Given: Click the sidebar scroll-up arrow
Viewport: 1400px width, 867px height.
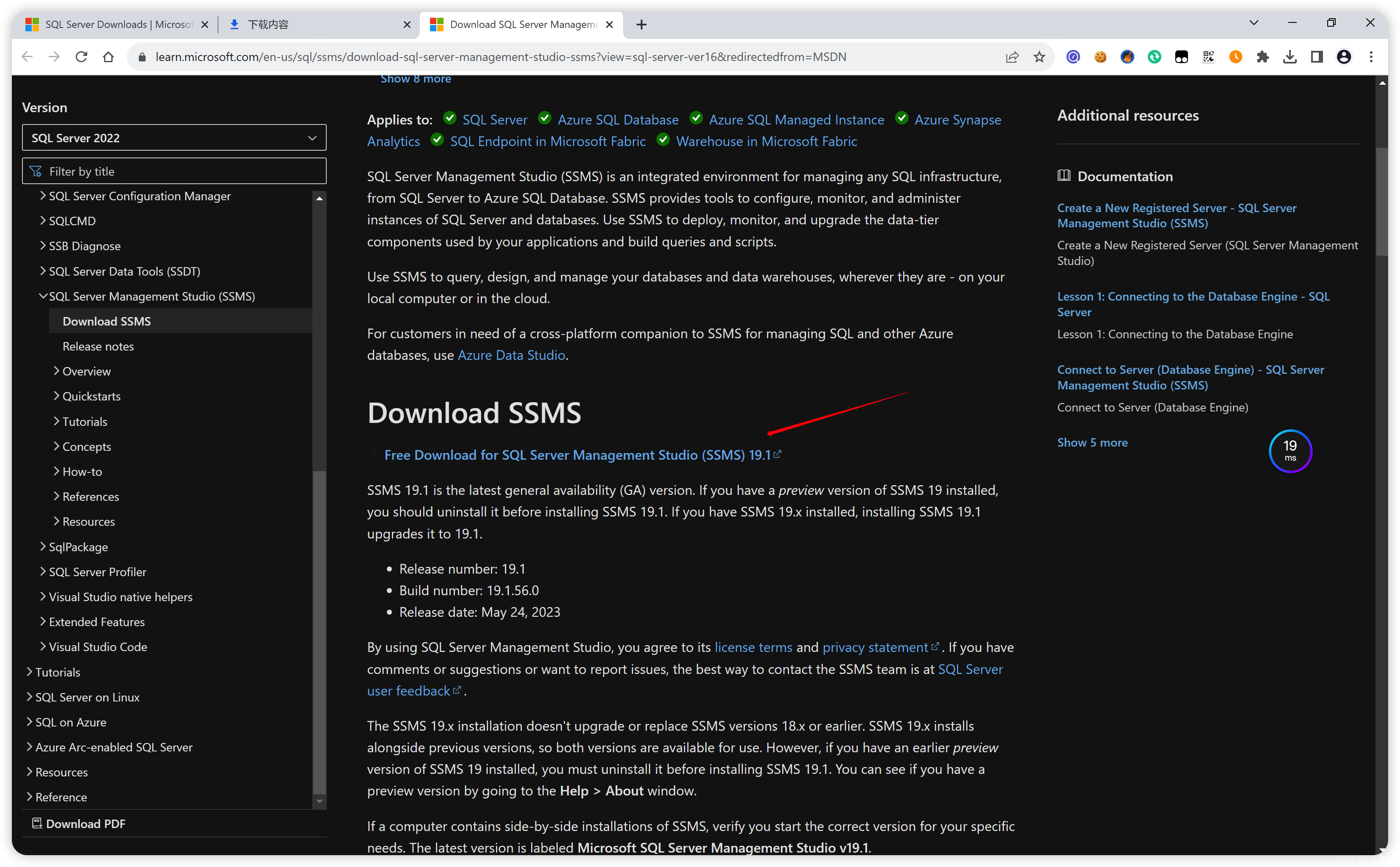Looking at the screenshot, I should pyautogui.click(x=319, y=199).
